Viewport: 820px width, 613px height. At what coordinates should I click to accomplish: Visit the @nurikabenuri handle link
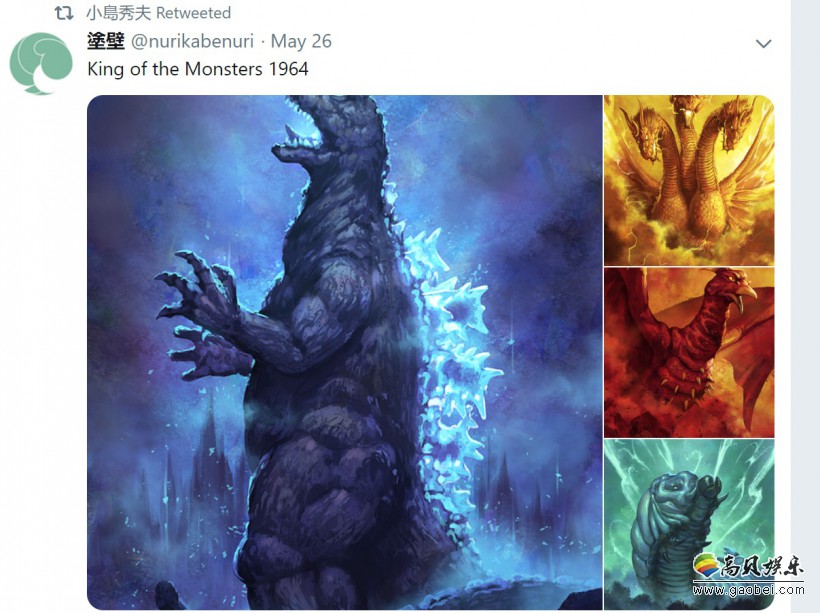point(192,41)
